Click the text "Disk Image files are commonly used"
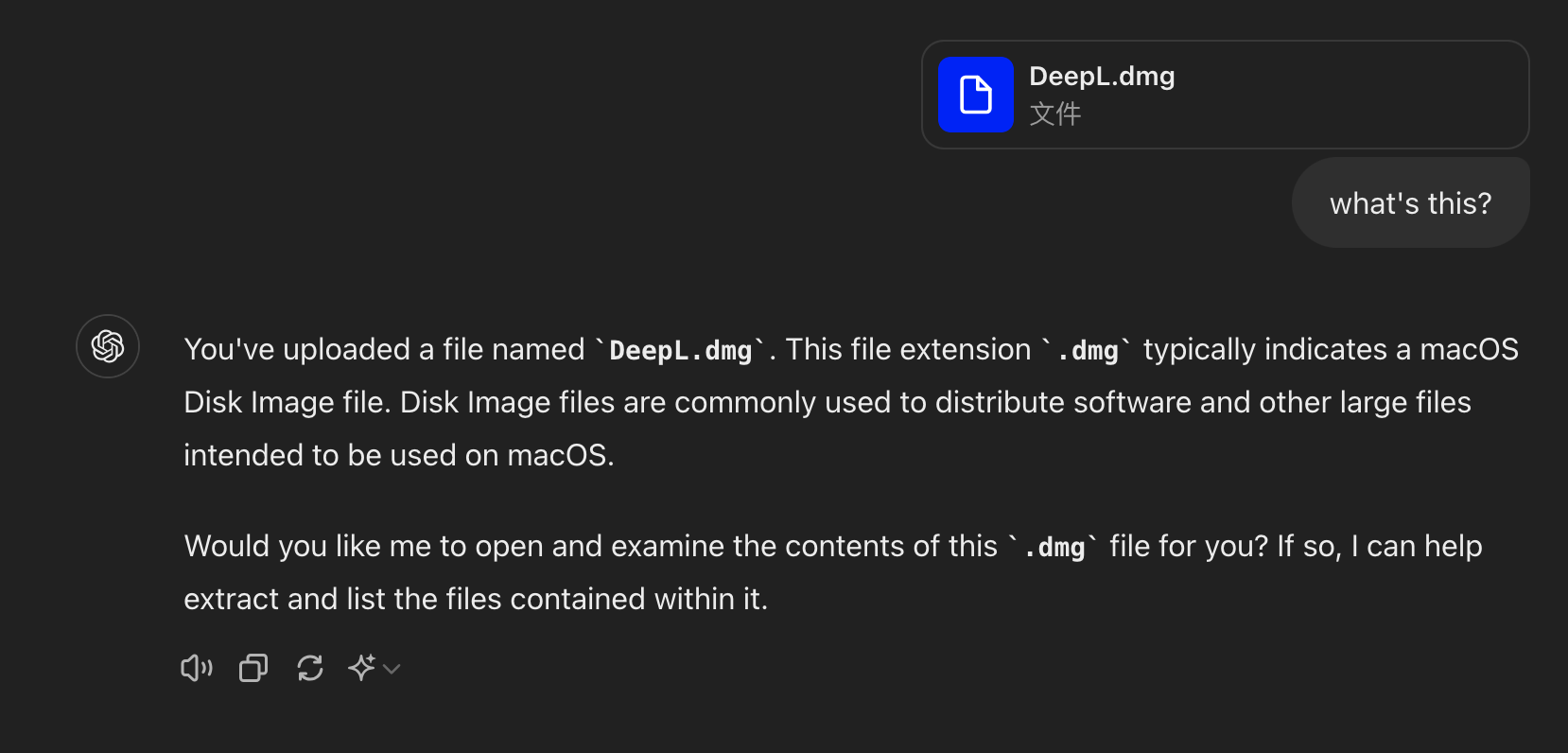This screenshot has height=753, width=1568. click(646, 403)
